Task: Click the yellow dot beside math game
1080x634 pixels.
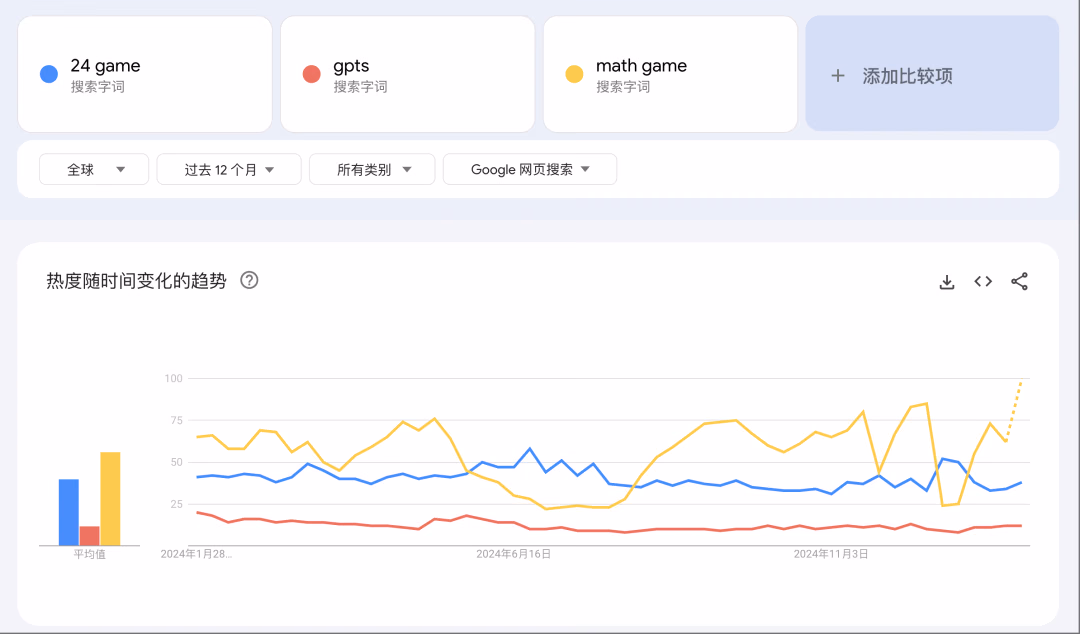Action: point(574,74)
